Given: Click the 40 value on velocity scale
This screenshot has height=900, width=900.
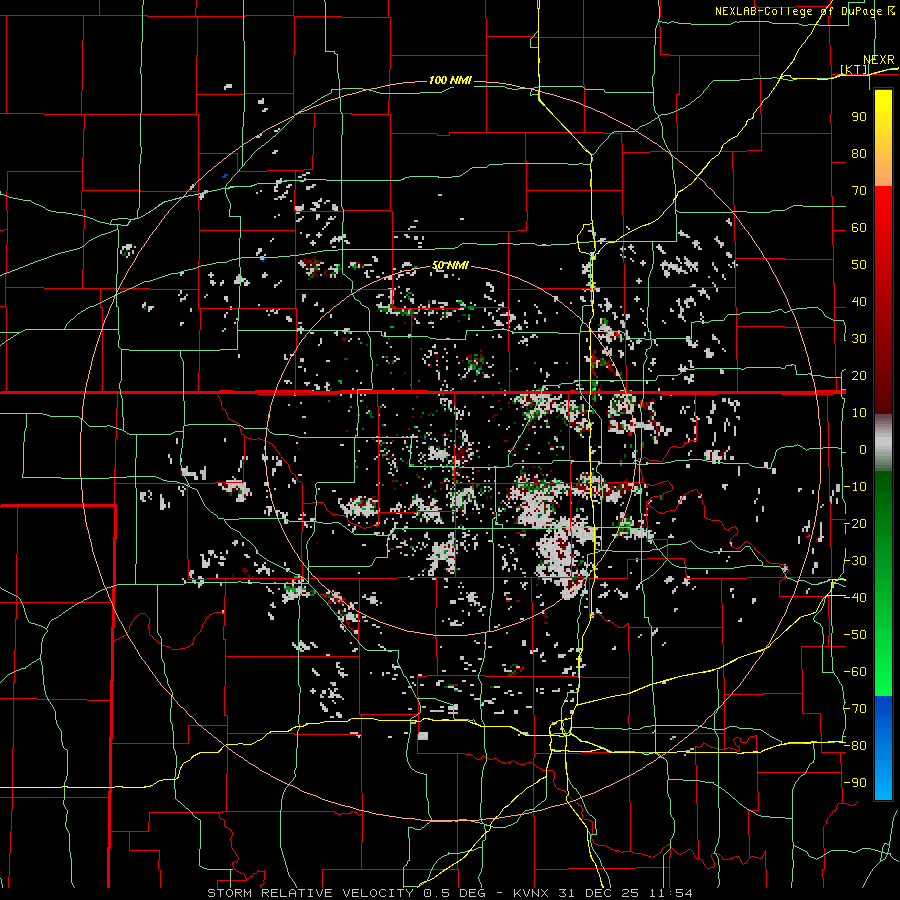Looking at the screenshot, I should pyautogui.click(x=859, y=301).
